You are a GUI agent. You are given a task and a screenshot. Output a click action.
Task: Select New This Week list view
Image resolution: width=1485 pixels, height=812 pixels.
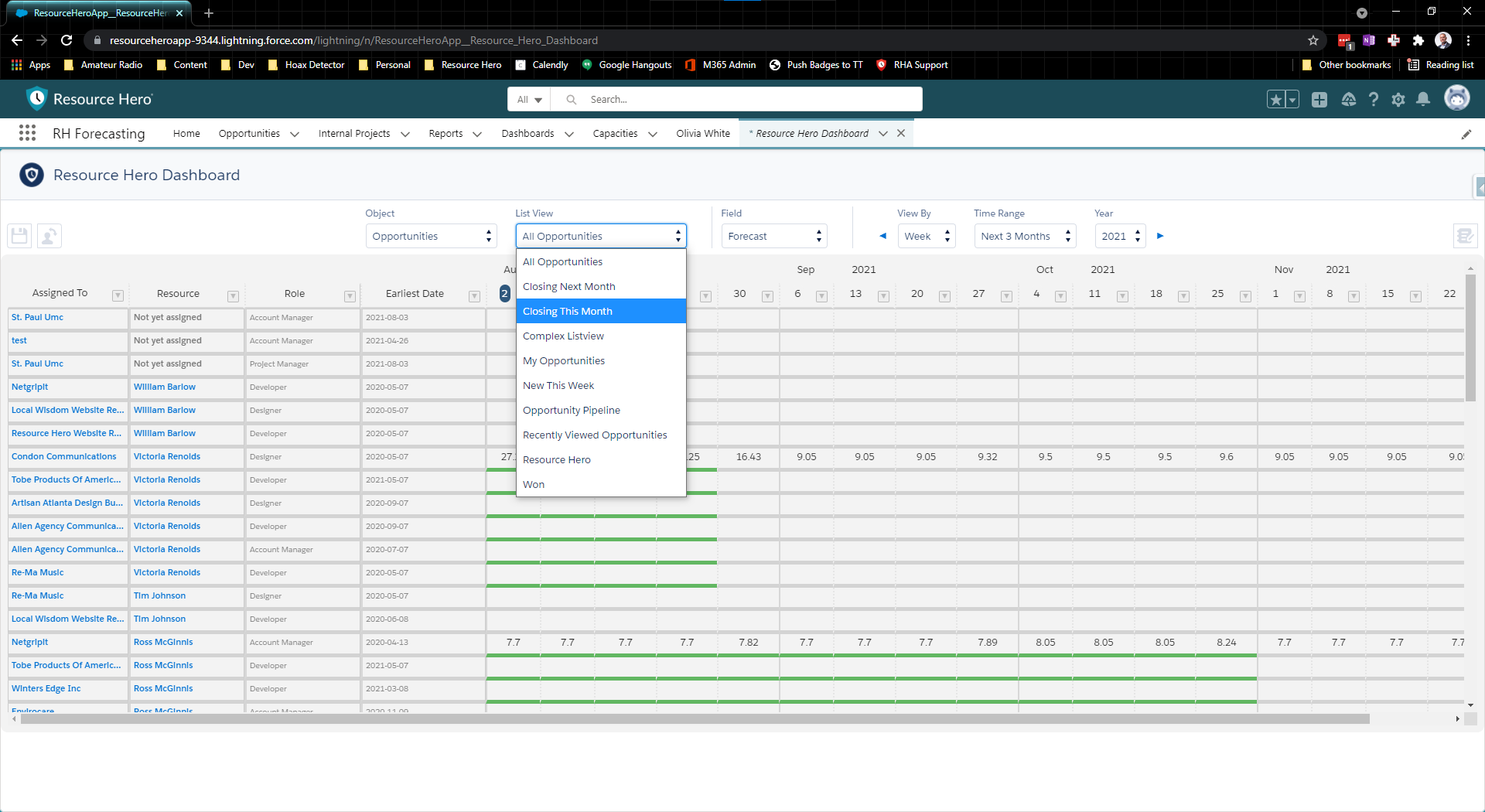click(601, 385)
